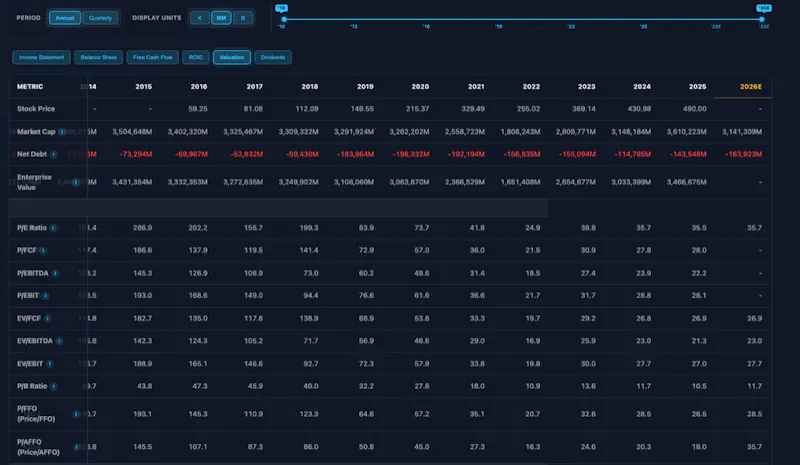
Task: Click Enterprise Value 3,431,354M cell
Action: [x=132, y=182]
